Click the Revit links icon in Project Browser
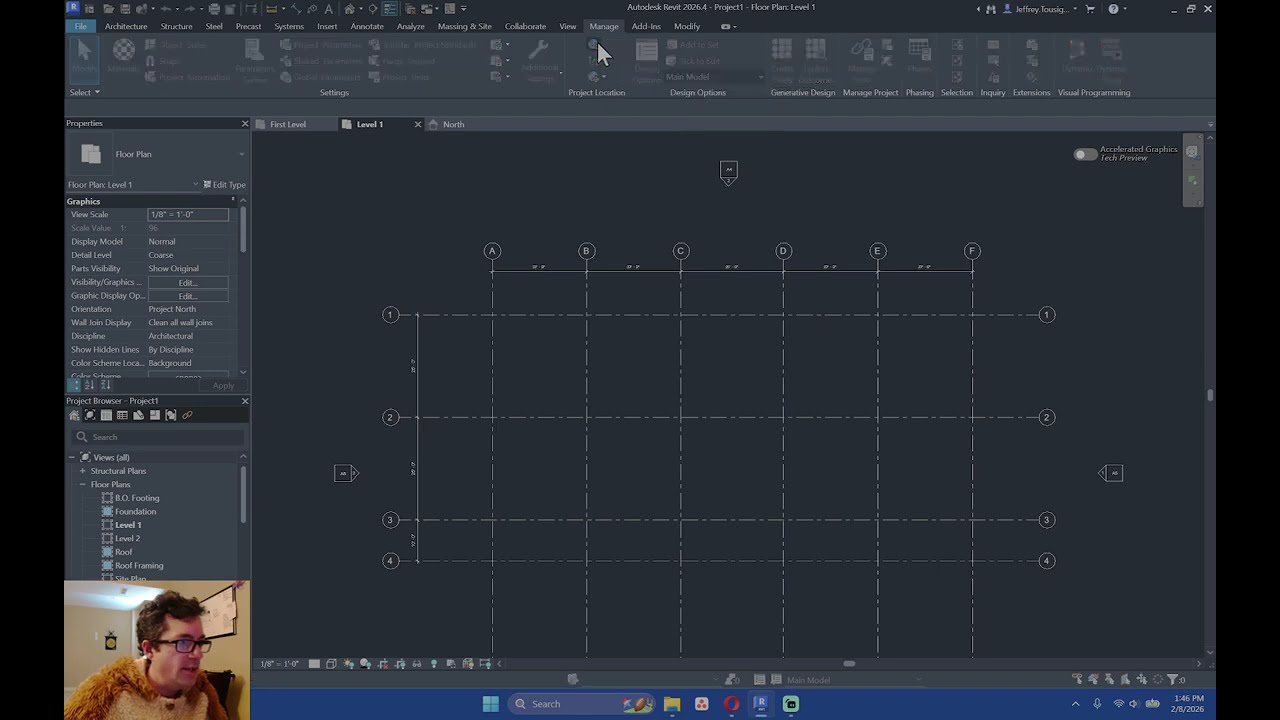 [187, 415]
